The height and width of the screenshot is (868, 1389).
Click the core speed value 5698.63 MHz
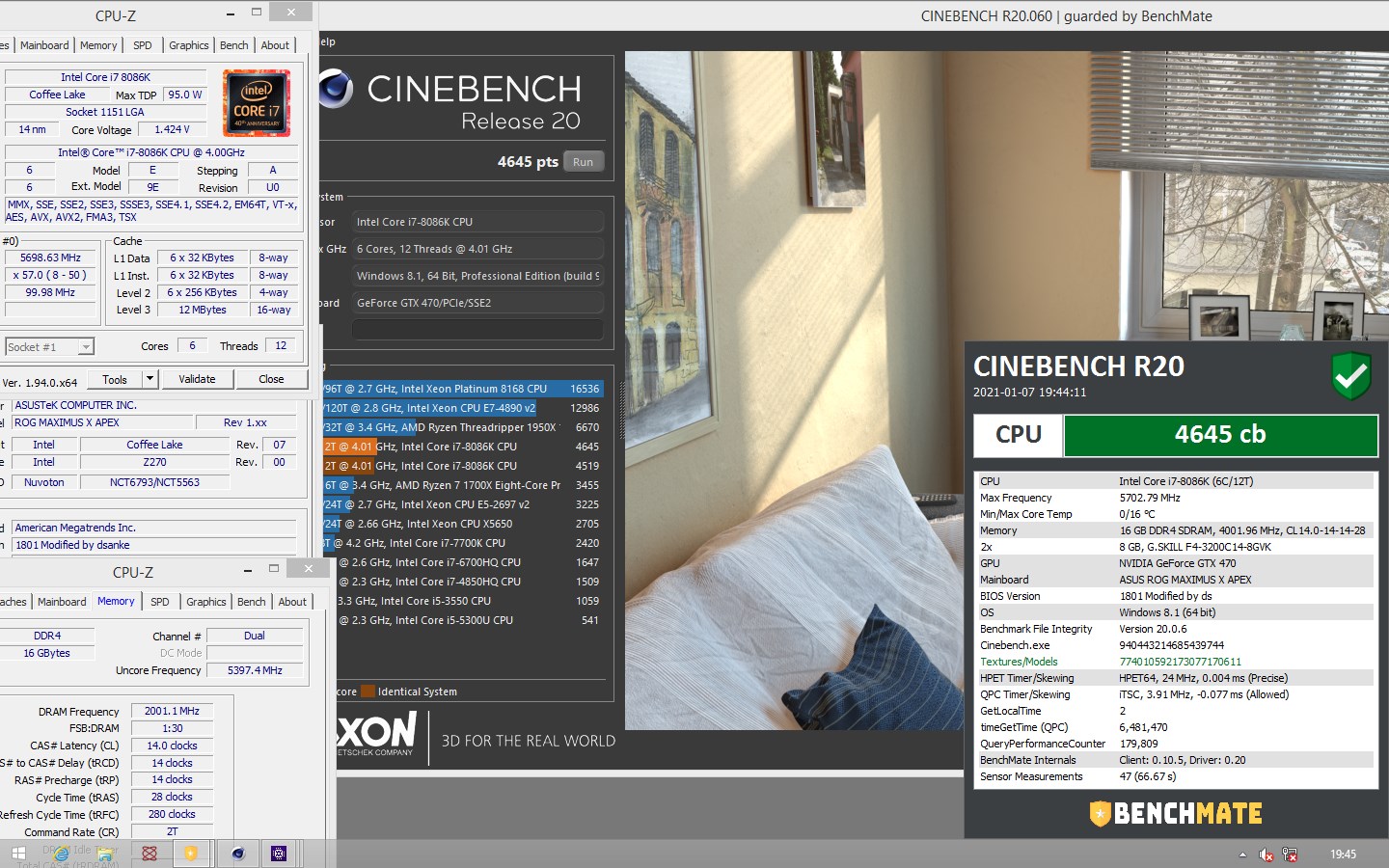point(50,258)
